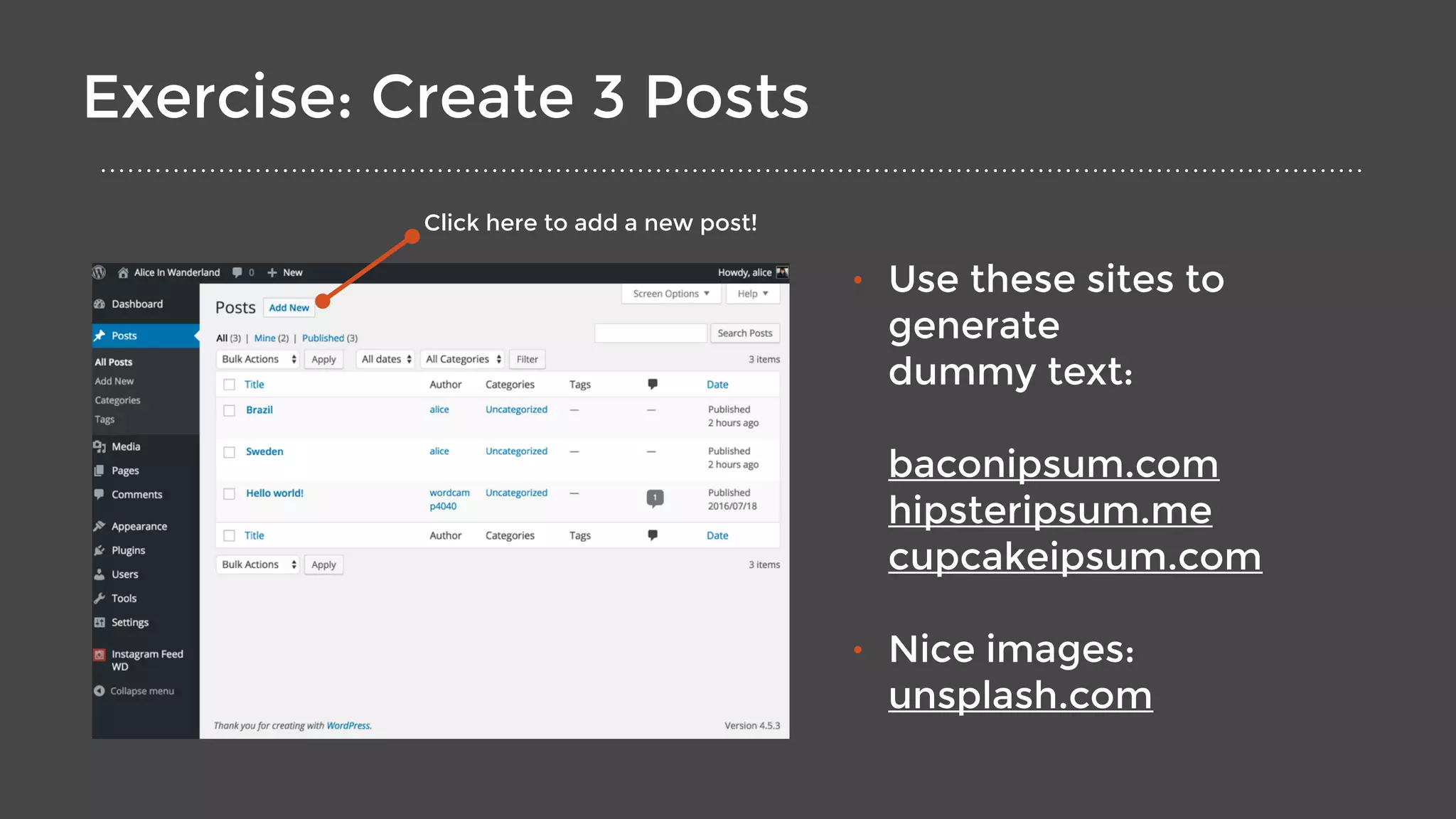
Task: Open Categories submenu item in sidebar
Action: 117,400
